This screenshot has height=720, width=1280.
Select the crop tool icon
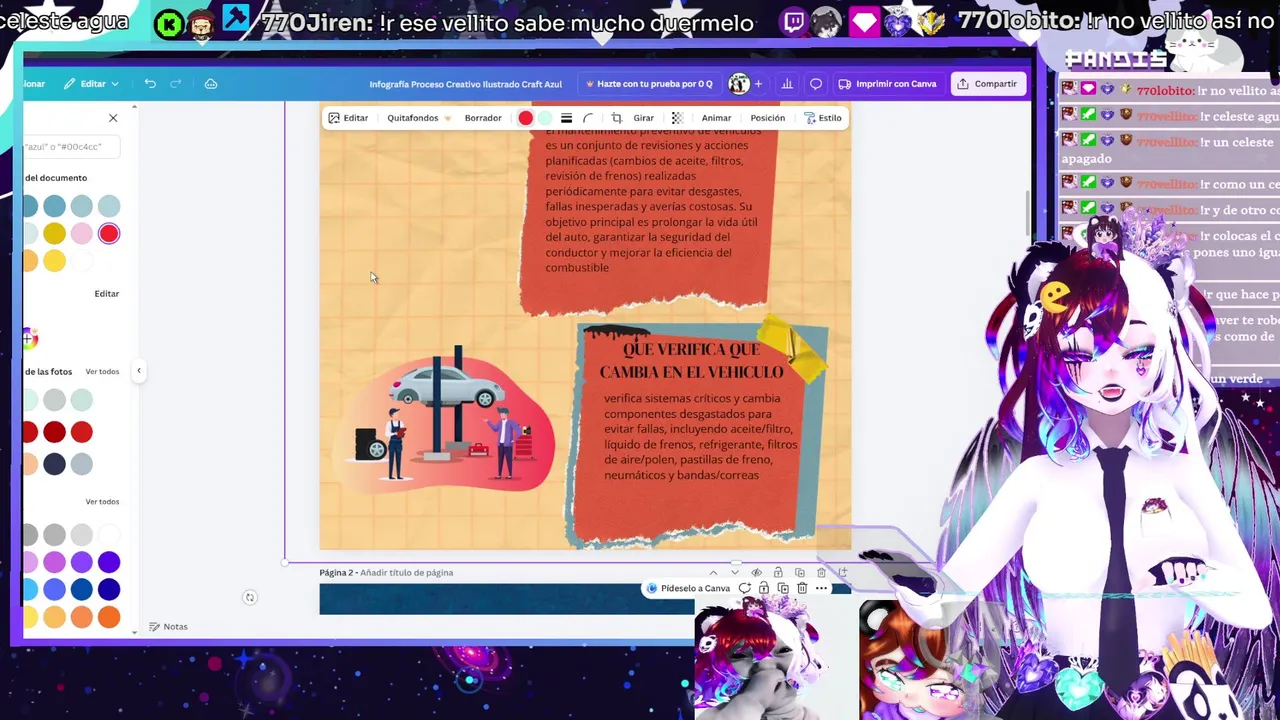[x=616, y=118]
